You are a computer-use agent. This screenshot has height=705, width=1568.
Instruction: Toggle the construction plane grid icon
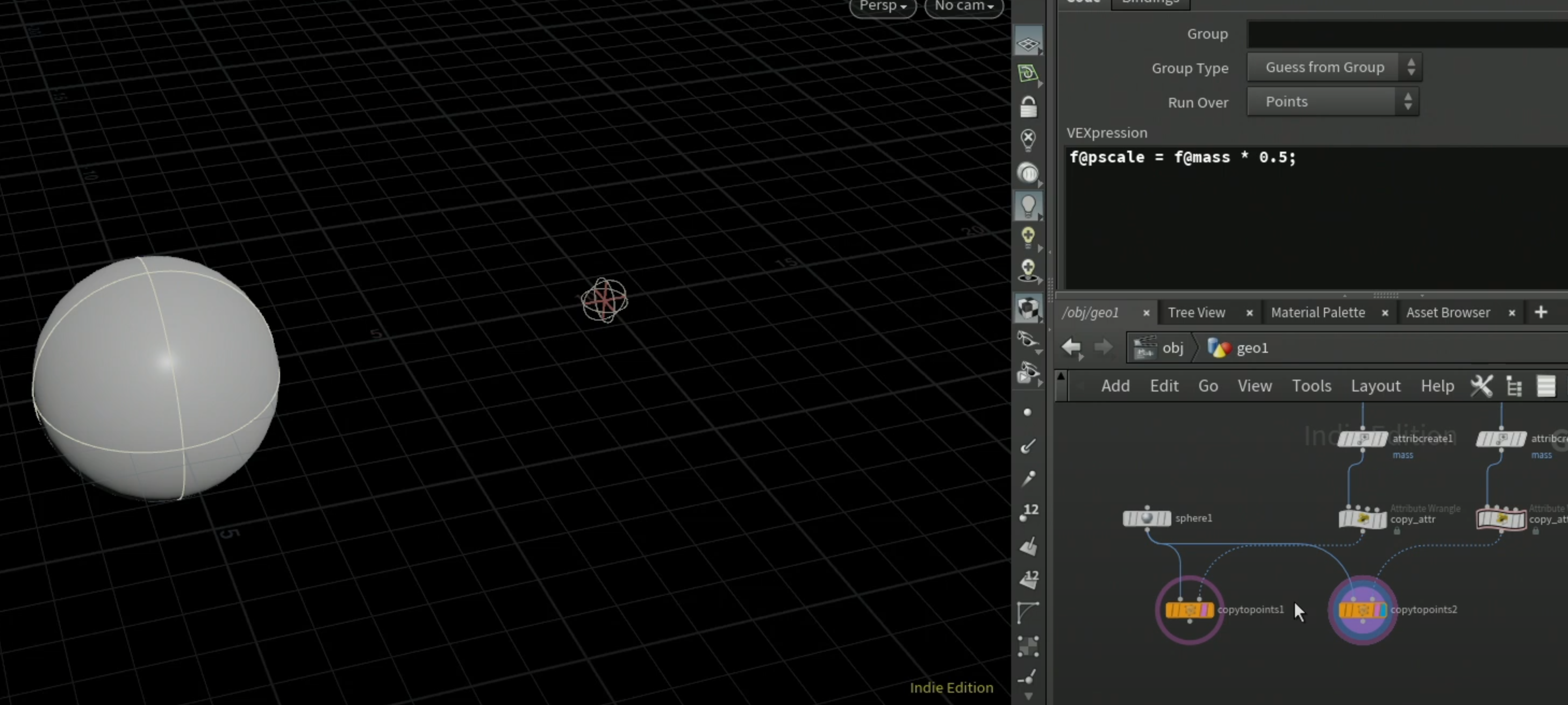1028,42
